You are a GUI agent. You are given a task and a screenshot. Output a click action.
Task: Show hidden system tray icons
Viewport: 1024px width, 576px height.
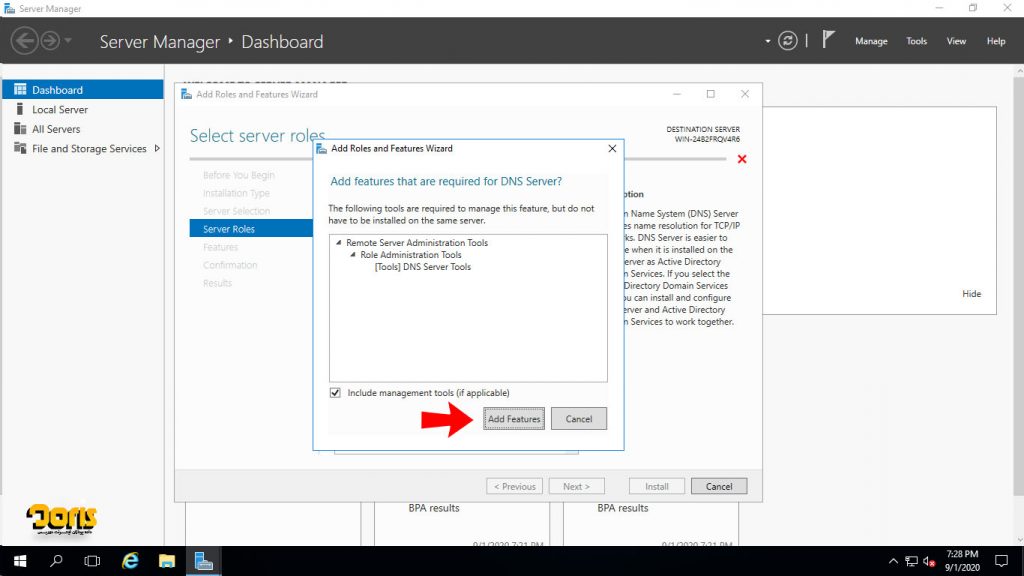point(893,561)
